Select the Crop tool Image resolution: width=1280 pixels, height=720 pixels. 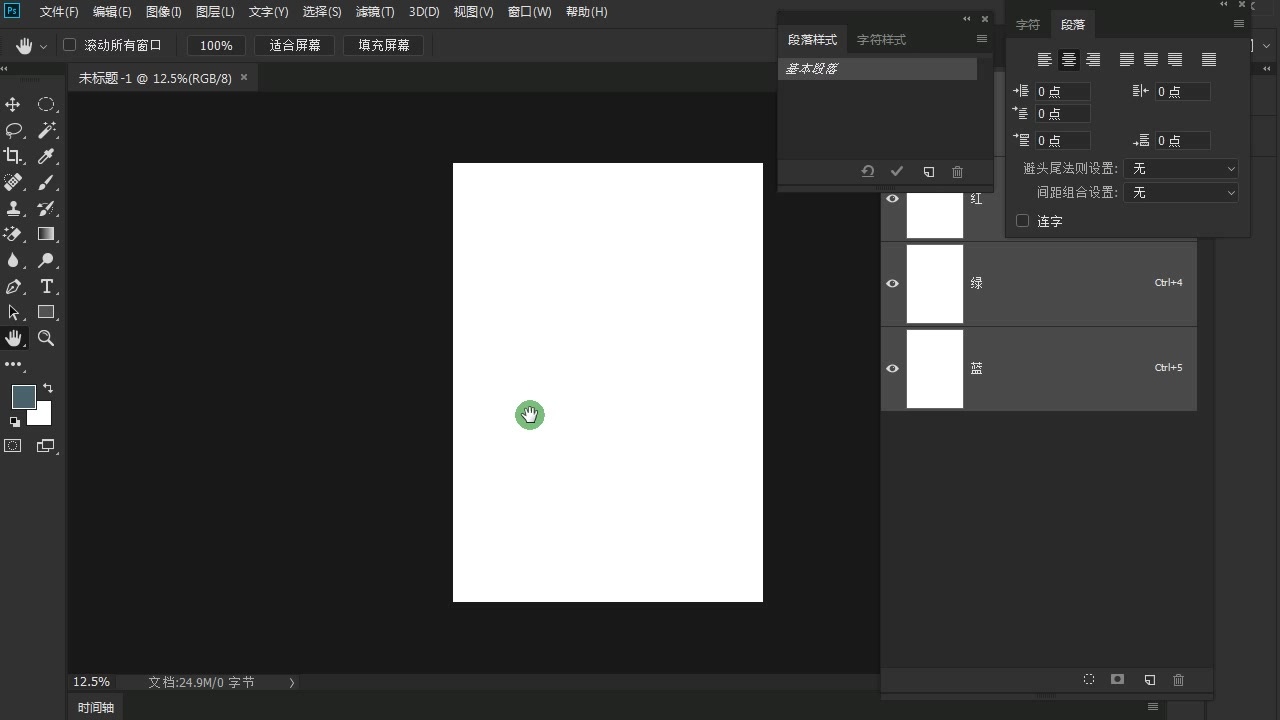(x=13, y=156)
